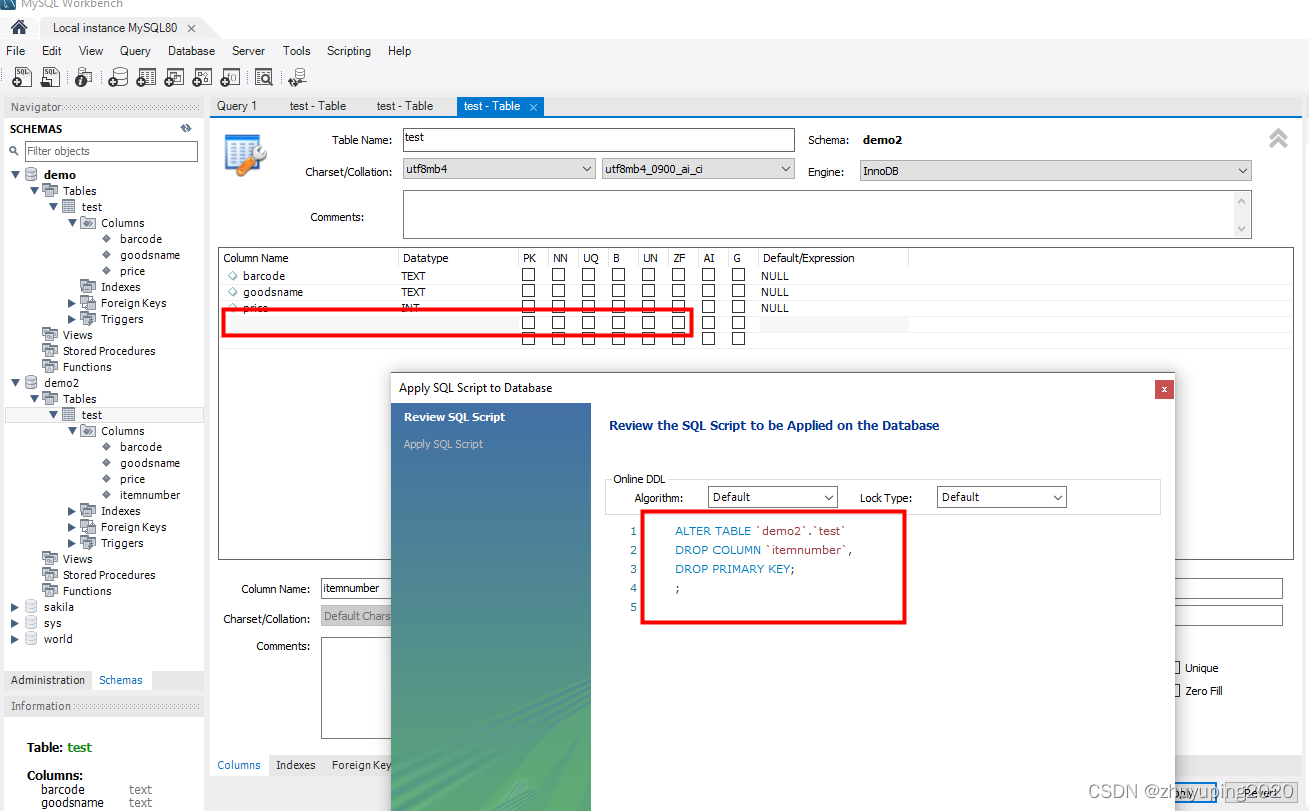Collapse the demo2 schema tree node

pos(15,383)
